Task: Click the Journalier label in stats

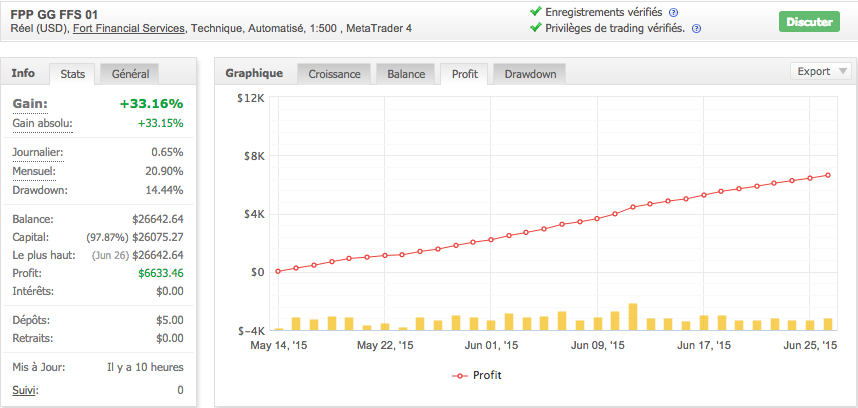Action: point(38,152)
